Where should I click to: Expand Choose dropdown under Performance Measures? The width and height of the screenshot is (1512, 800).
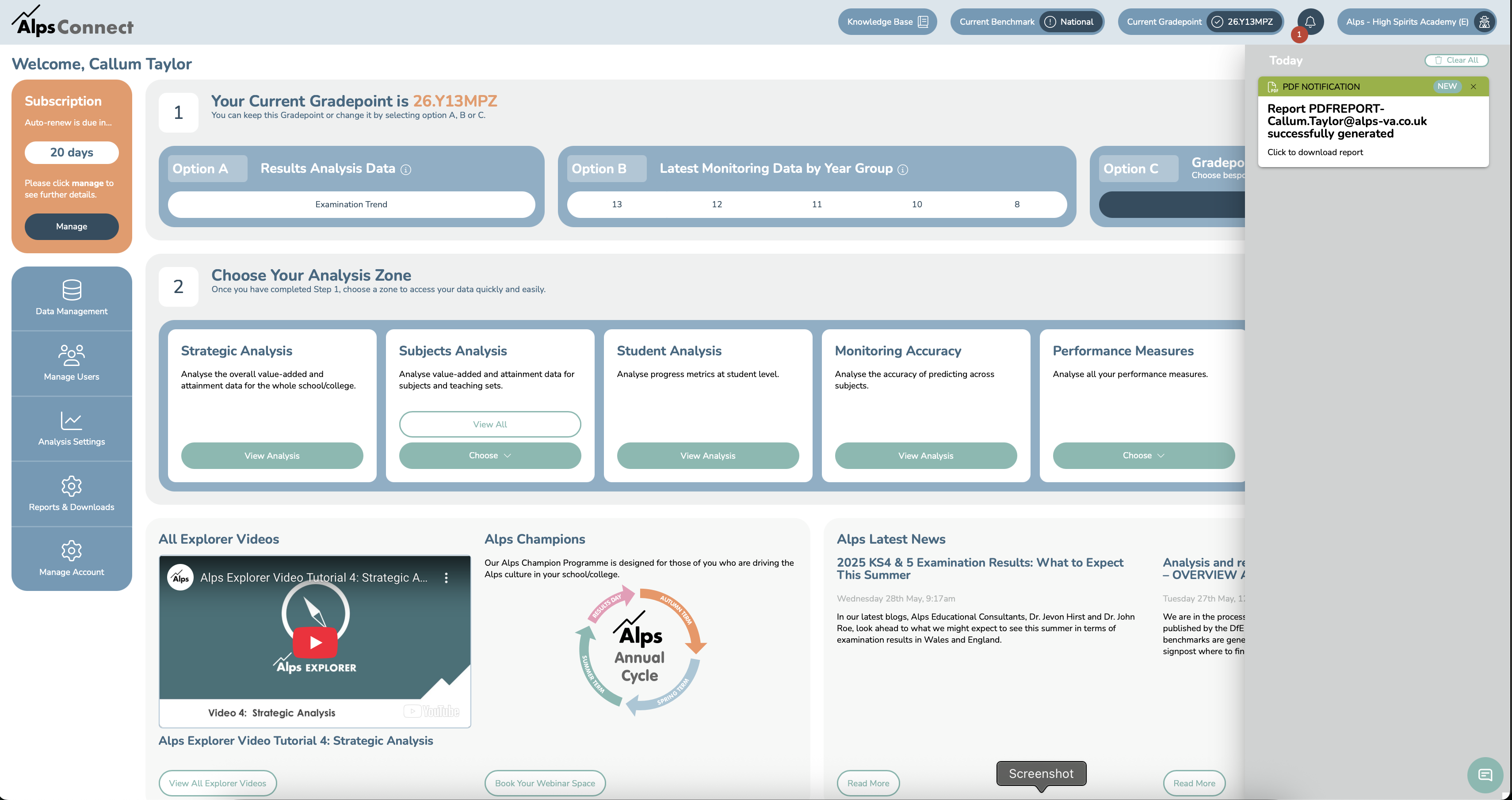[1143, 455]
